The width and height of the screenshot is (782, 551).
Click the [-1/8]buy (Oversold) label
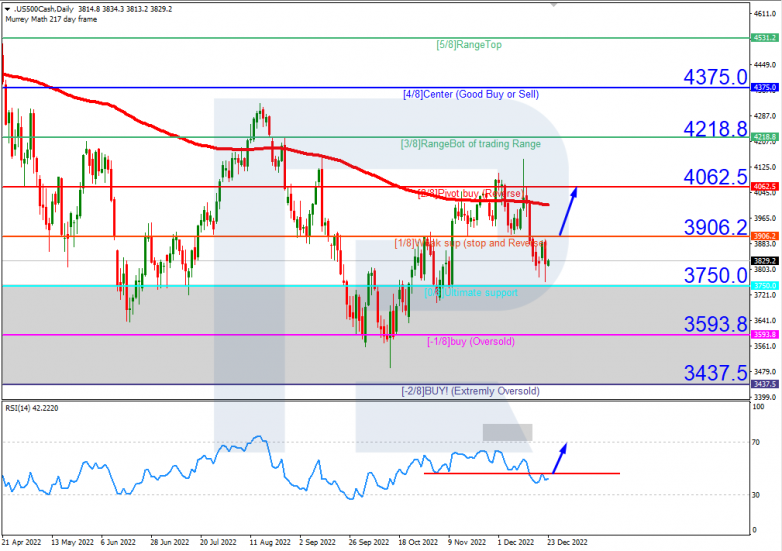point(471,342)
